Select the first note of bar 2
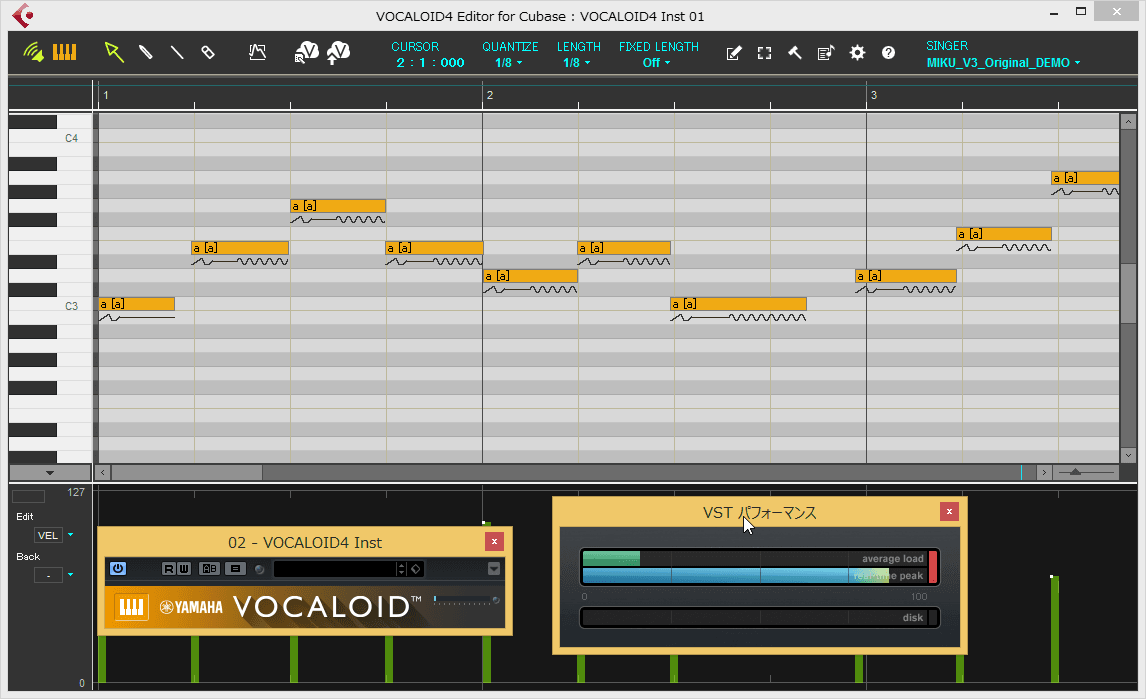The height and width of the screenshot is (699, 1146). 530,276
